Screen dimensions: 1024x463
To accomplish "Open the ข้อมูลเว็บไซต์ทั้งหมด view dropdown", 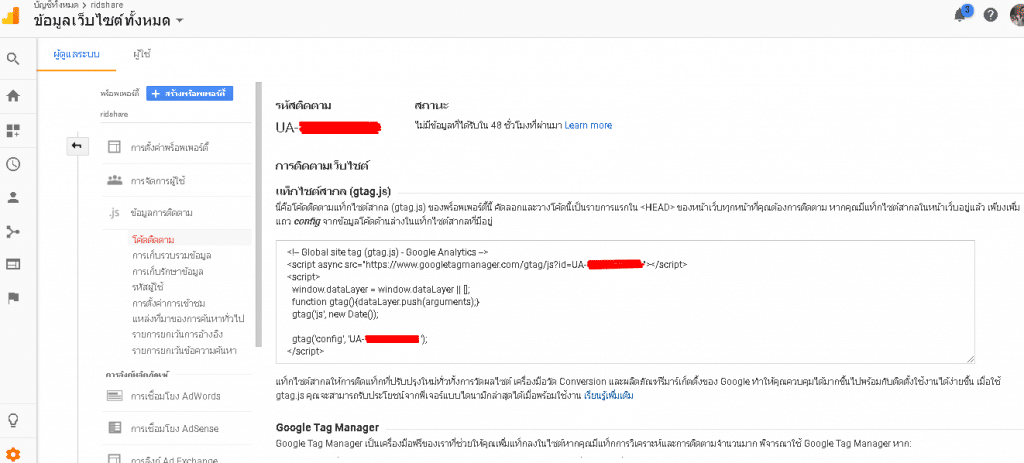I will [x=108, y=20].
